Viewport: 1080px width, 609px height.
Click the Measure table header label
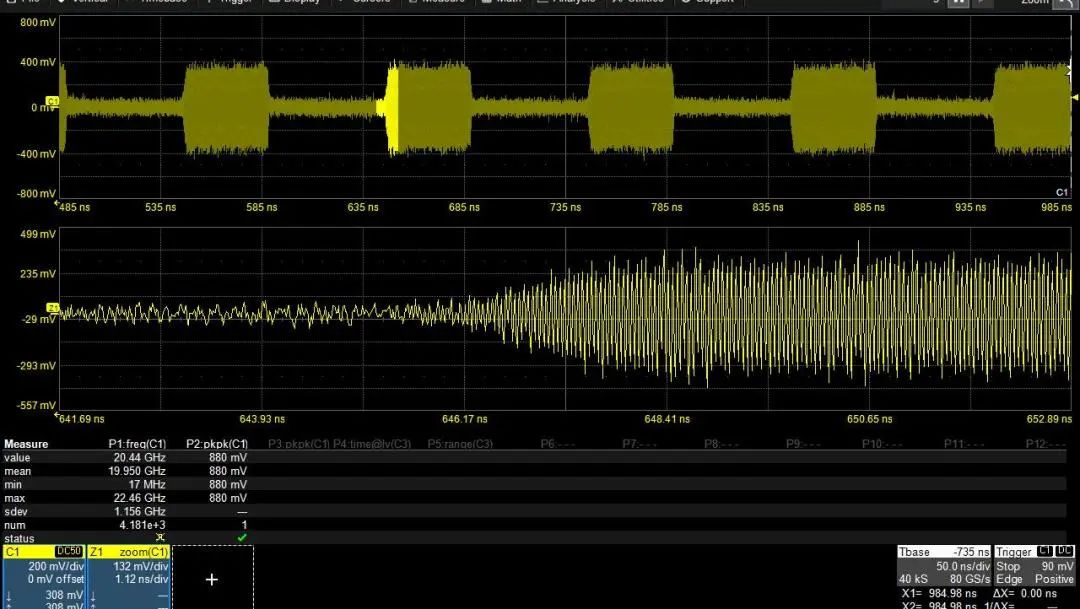[x=26, y=444]
